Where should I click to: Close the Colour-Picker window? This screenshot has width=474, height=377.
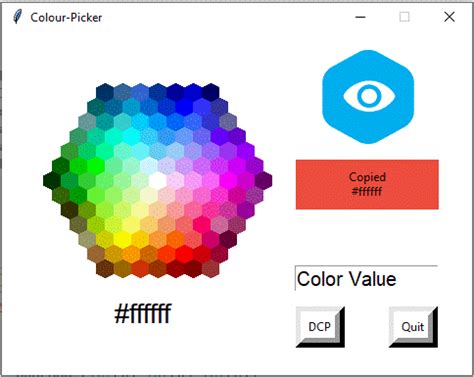pos(449,17)
